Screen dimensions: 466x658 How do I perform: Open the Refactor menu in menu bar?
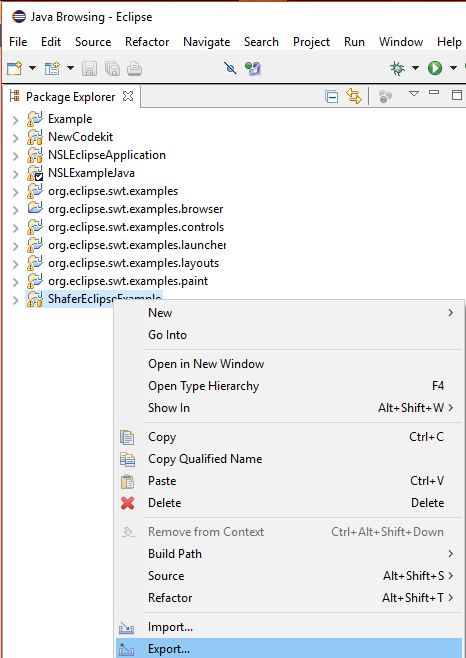click(147, 42)
